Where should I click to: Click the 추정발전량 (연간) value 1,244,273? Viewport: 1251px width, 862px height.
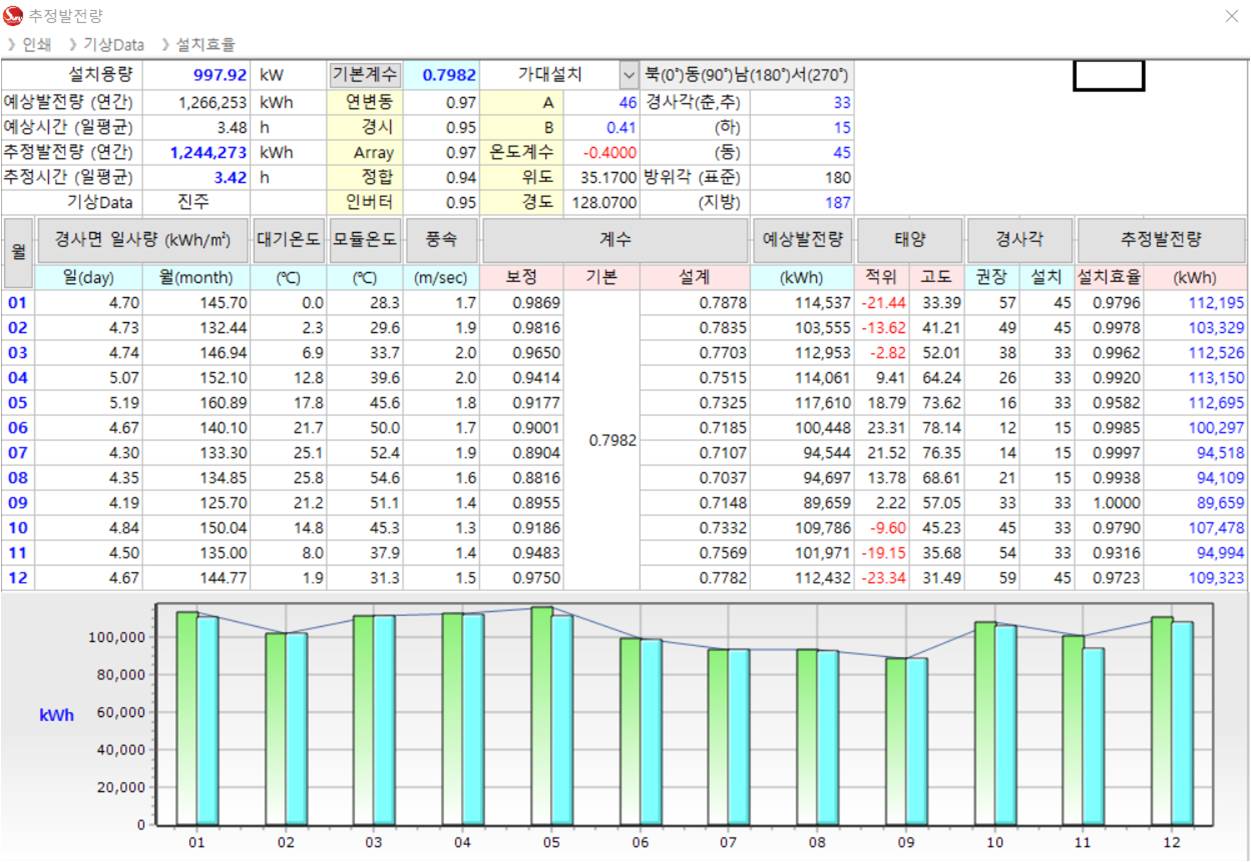click(x=199, y=153)
